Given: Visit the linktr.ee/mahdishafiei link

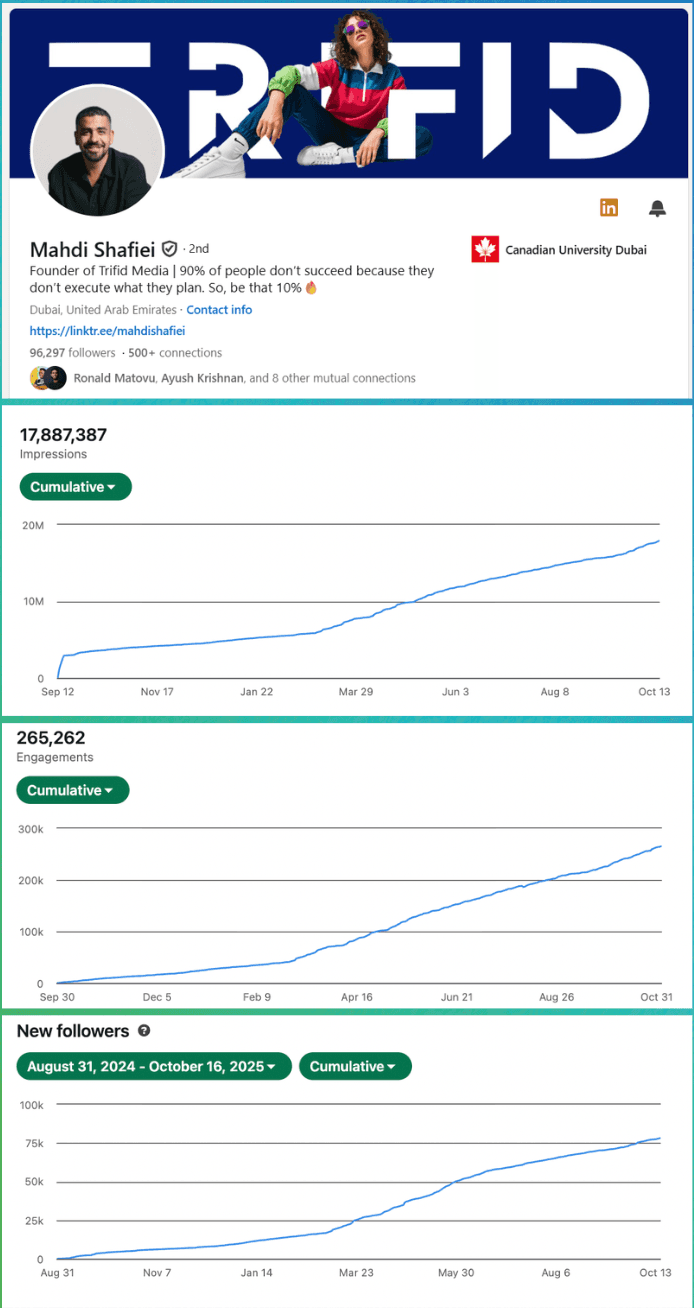Looking at the screenshot, I should point(107,331).
